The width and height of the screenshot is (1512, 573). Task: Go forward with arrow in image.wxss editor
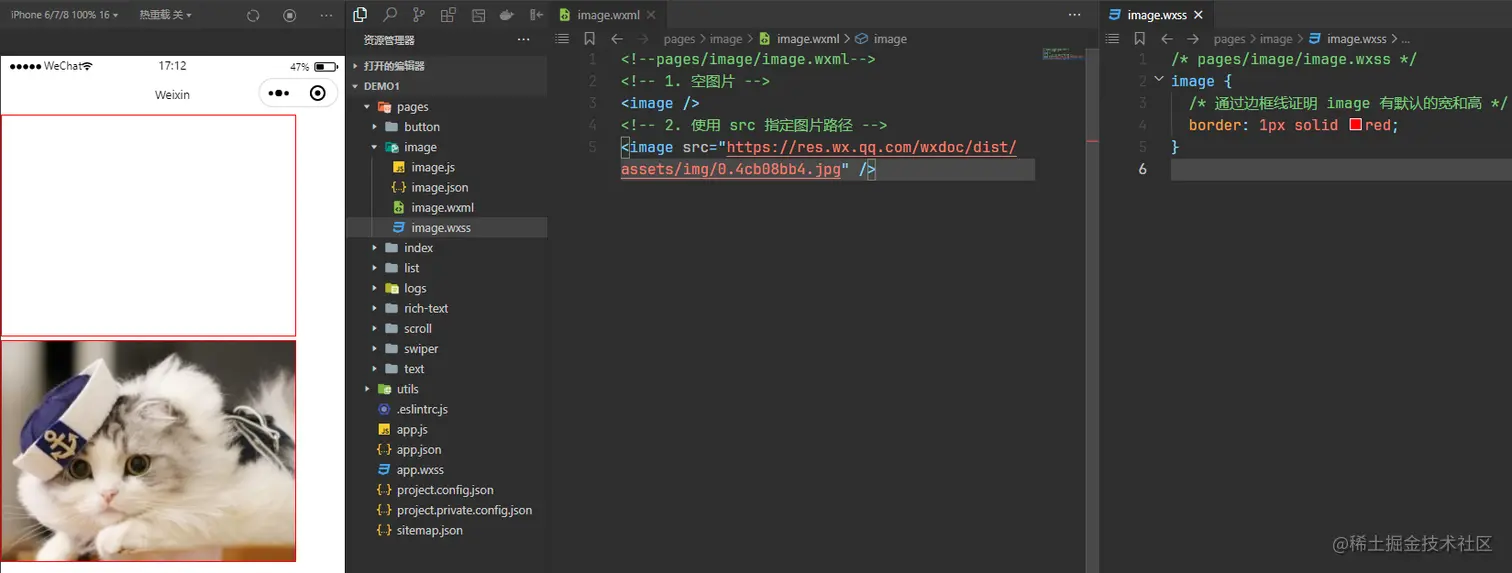1193,39
